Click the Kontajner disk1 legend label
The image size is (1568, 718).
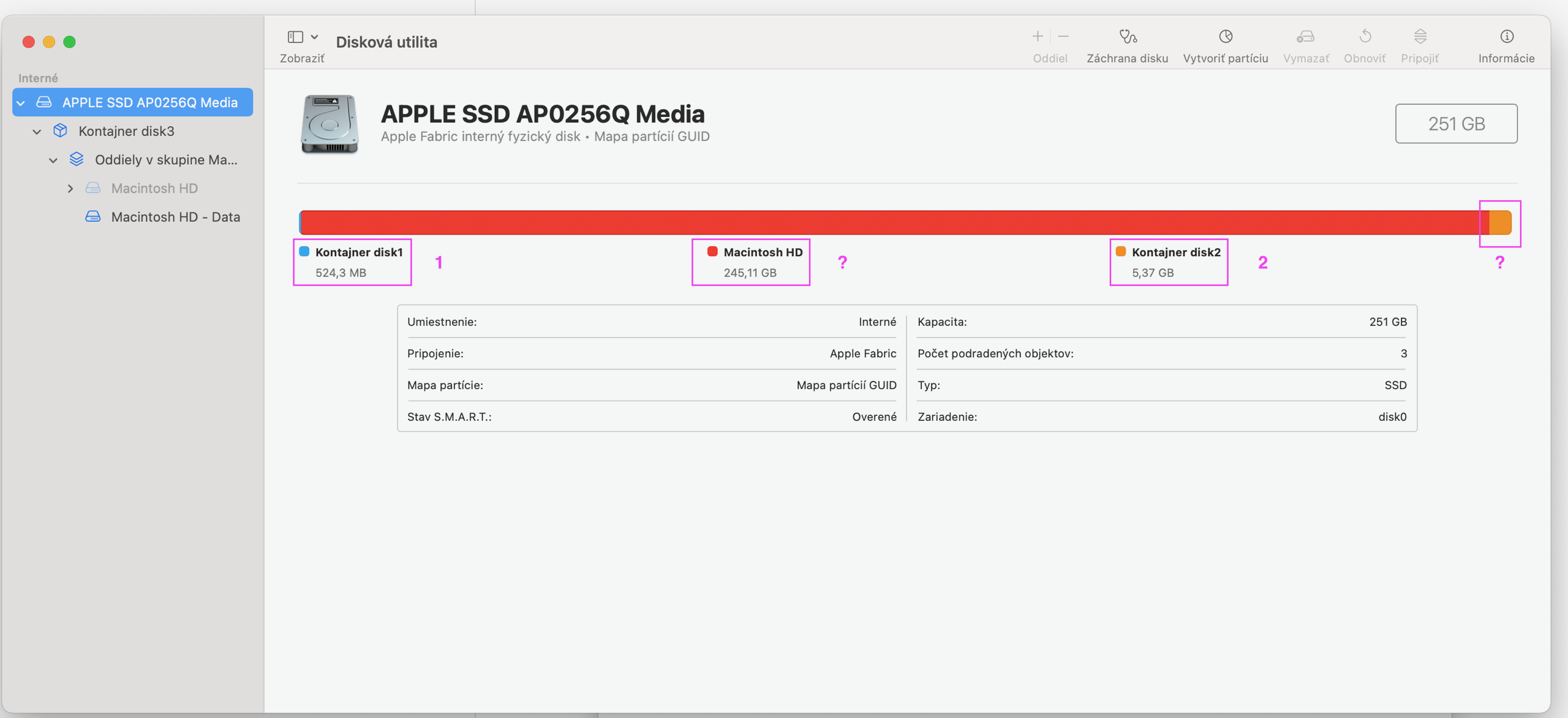(x=358, y=252)
